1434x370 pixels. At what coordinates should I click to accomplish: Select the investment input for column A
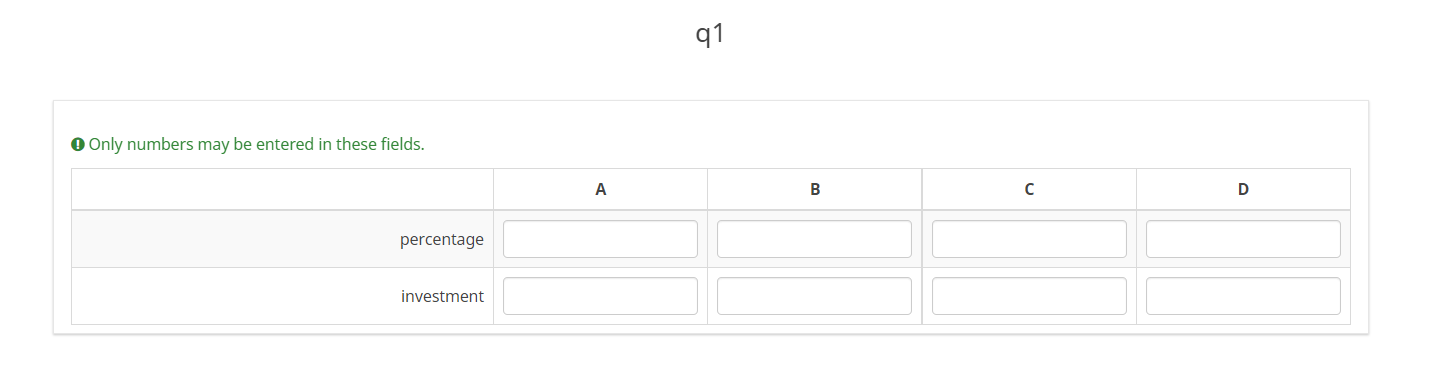pyautogui.click(x=600, y=296)
